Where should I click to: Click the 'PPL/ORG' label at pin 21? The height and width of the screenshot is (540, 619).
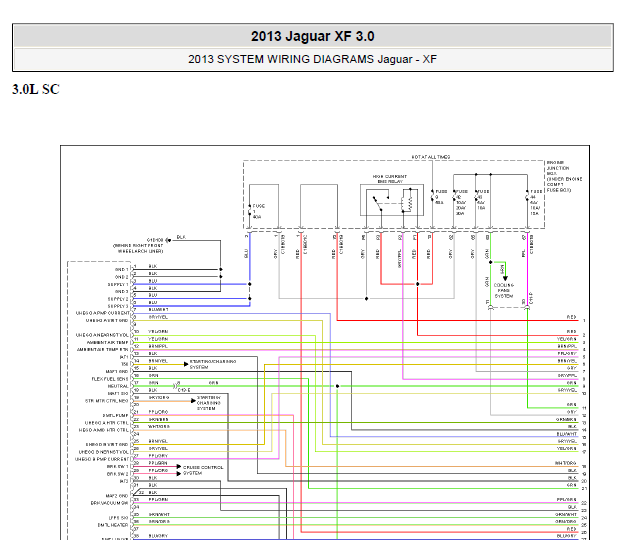tap(158, 412)
